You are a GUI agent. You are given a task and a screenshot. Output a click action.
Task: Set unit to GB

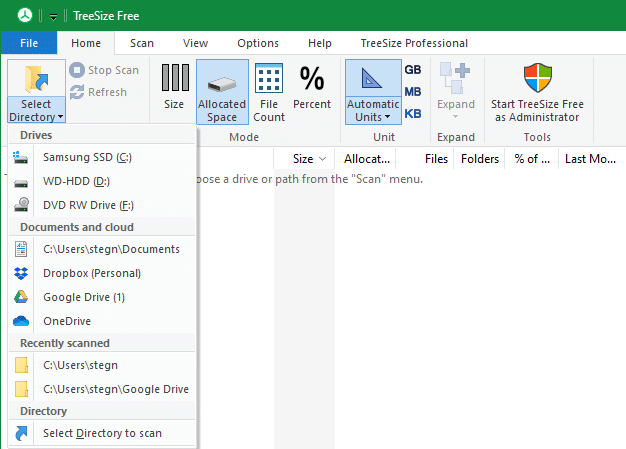click(x=413, y=69)
